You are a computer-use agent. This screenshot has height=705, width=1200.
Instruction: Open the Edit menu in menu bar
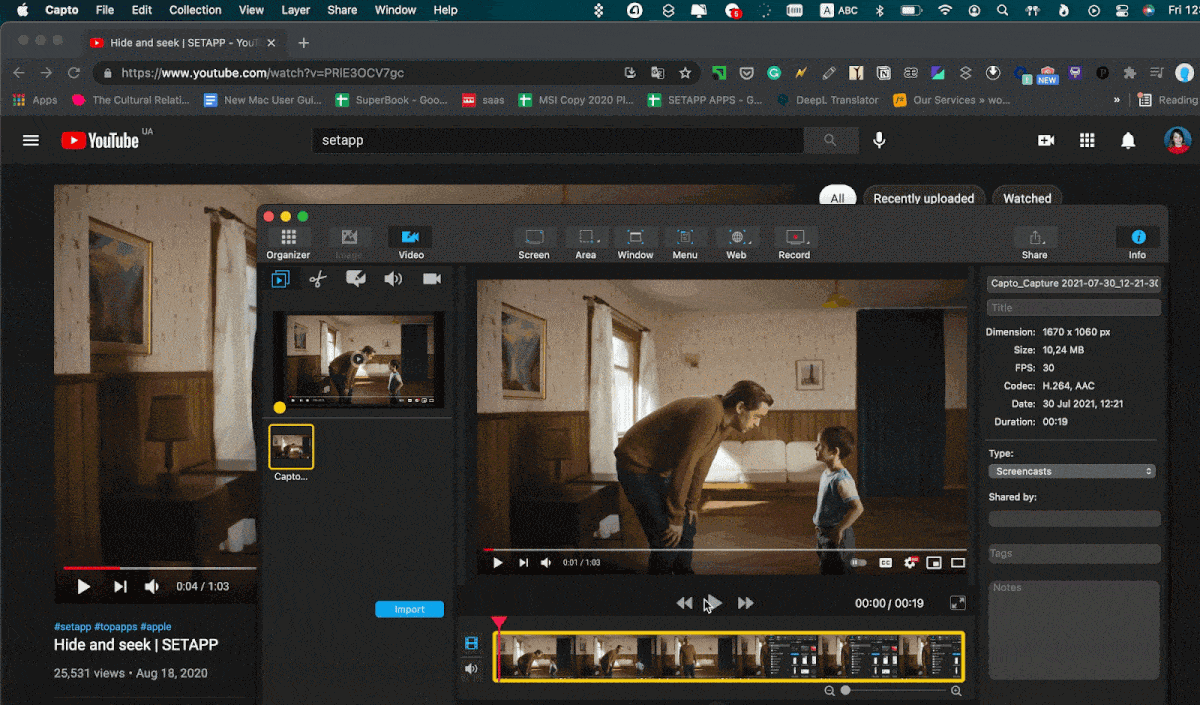142,10
